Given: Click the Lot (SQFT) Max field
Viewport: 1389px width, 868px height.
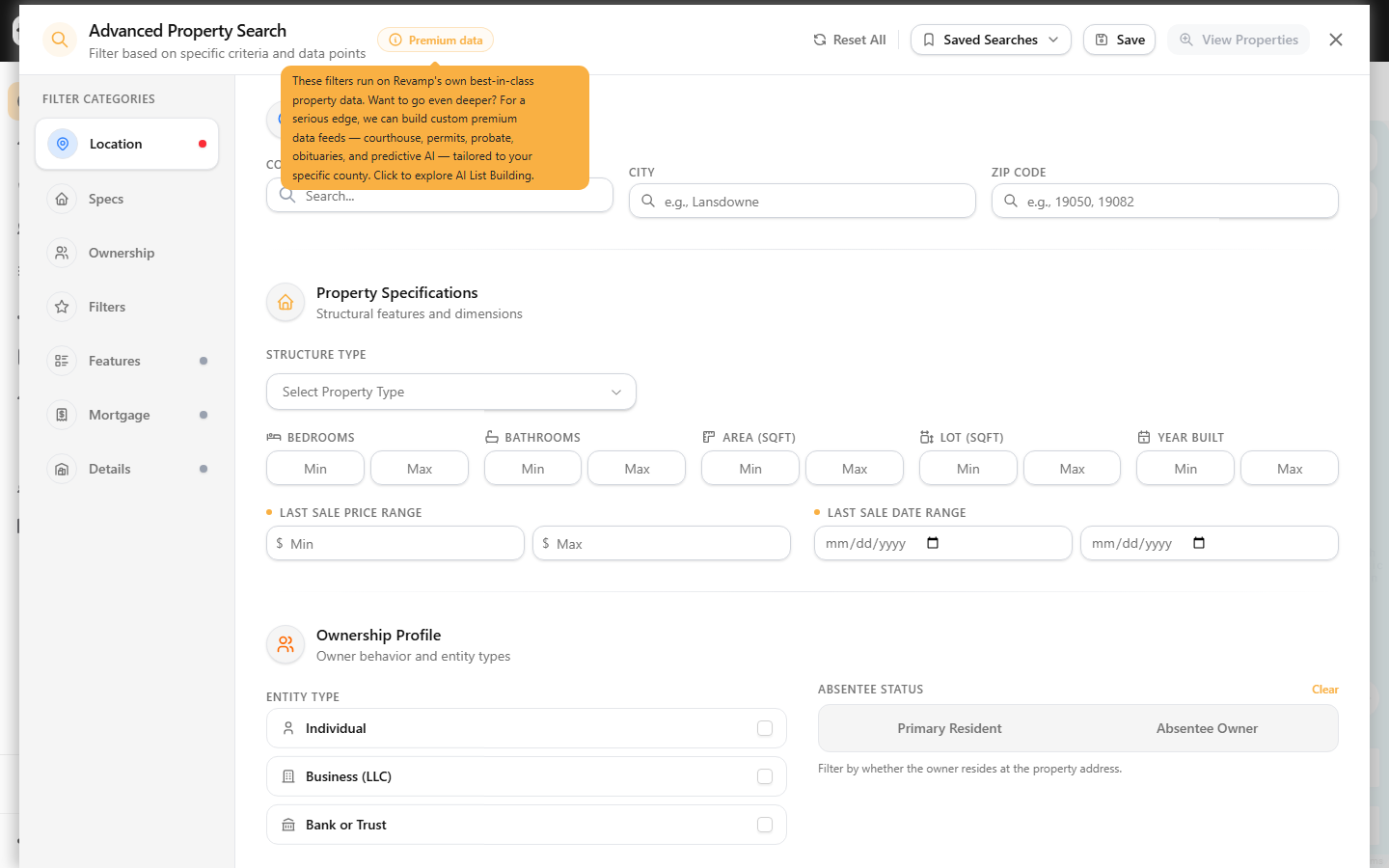Looking at the screenshot, I should pos(1073,469).
